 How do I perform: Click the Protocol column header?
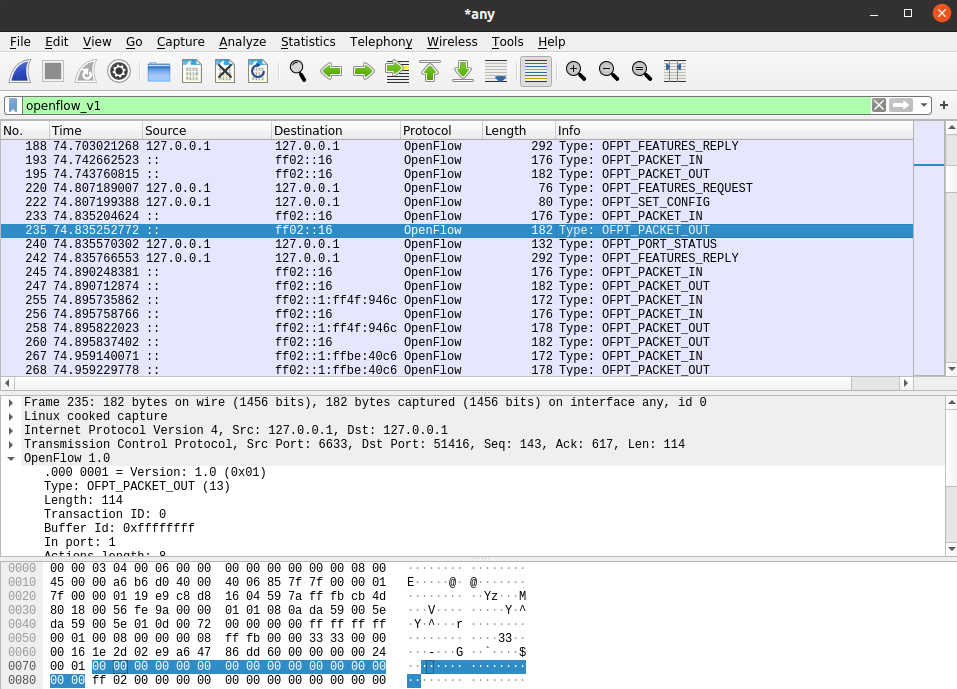pyautogui.click(x=440, y=131)
